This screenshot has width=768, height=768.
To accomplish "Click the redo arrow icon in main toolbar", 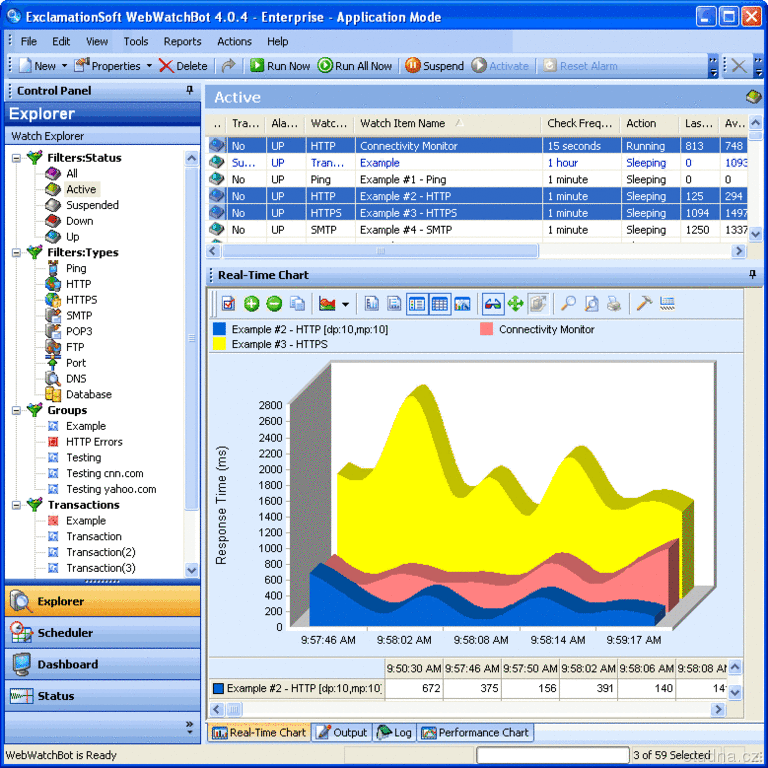I will [x=228, y=66].
